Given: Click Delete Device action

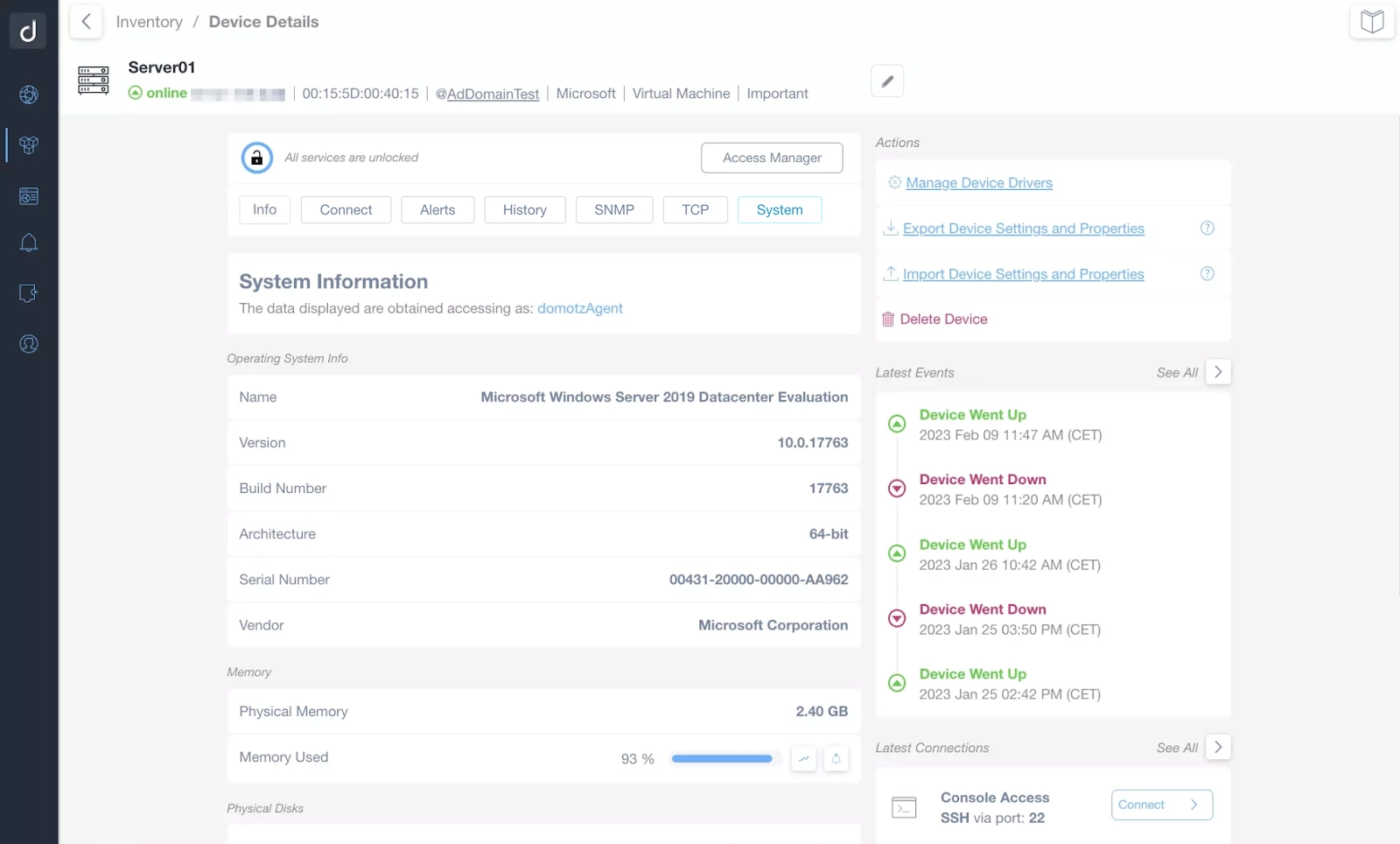Looking at the screenshot, I should (943, 320).
